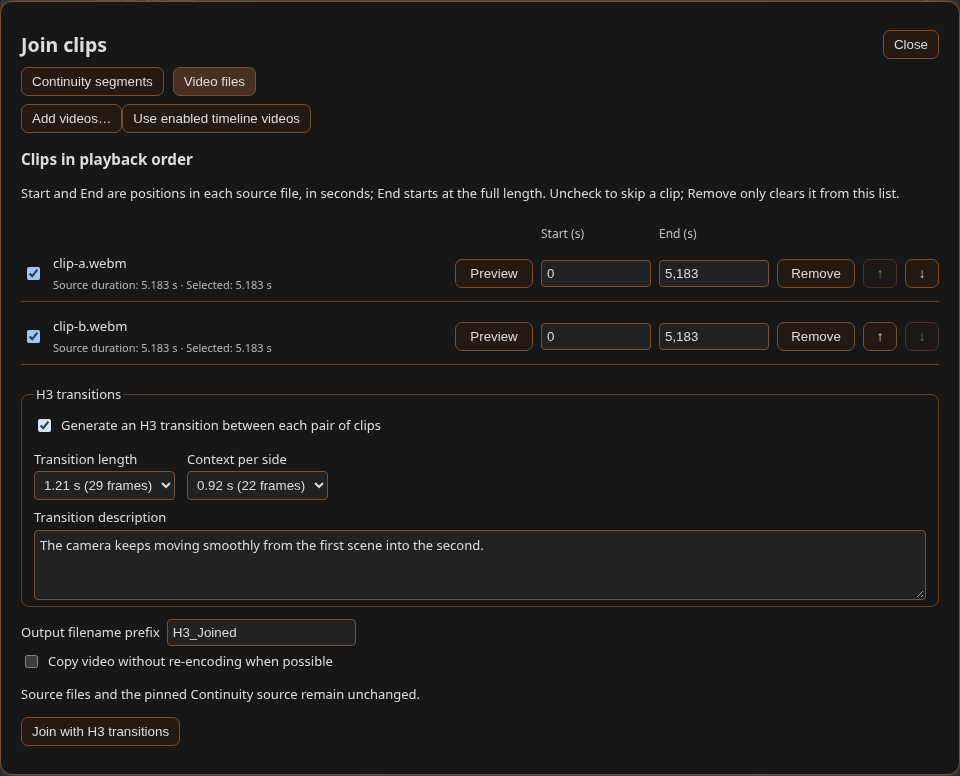Click the Output filename prefix field
960x776 pixels.
coord(261,633)
